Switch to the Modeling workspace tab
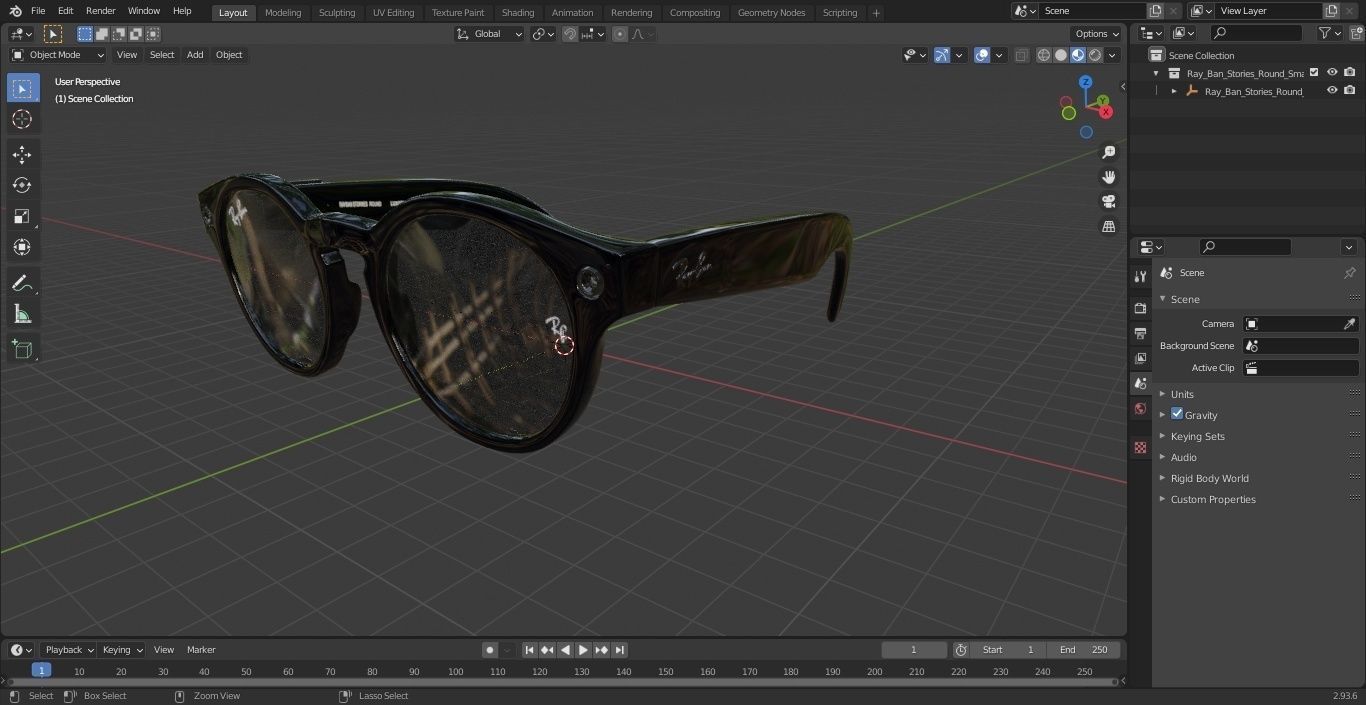The image size is (1366, 705). (x=283, y=13)
